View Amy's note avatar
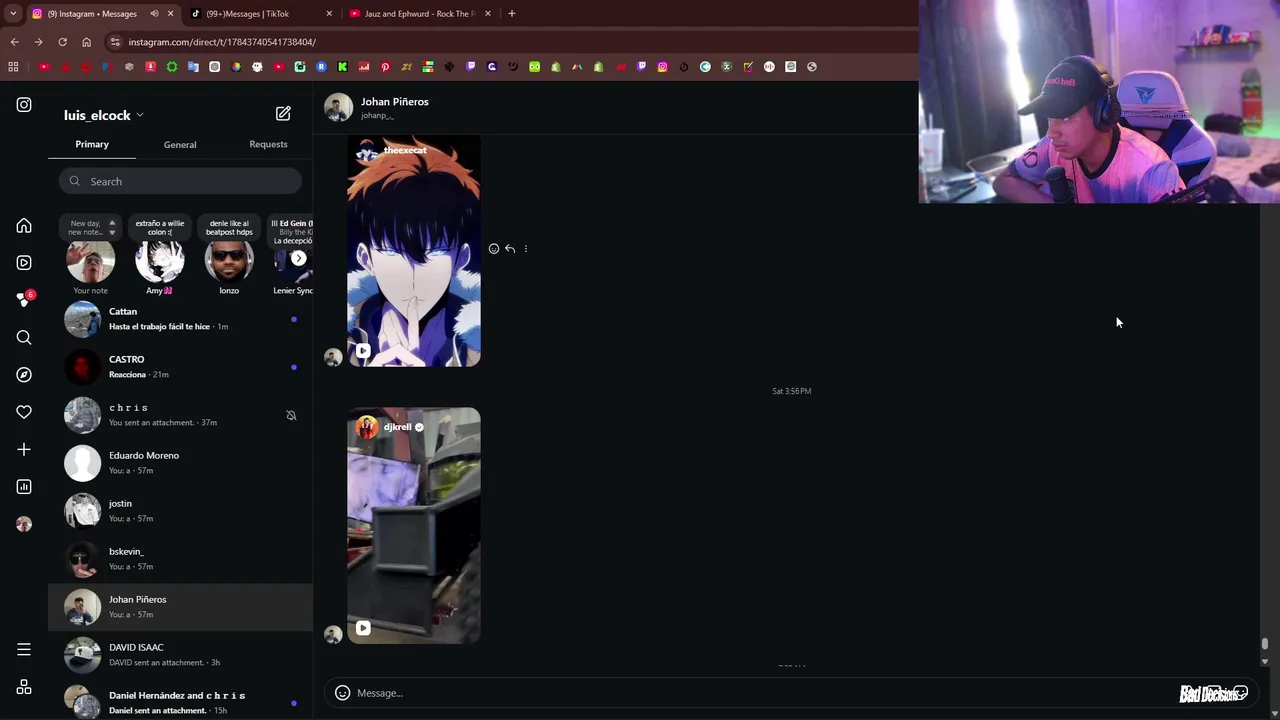The width and height of the screenshot is (1280, 720). coord(160,260)
